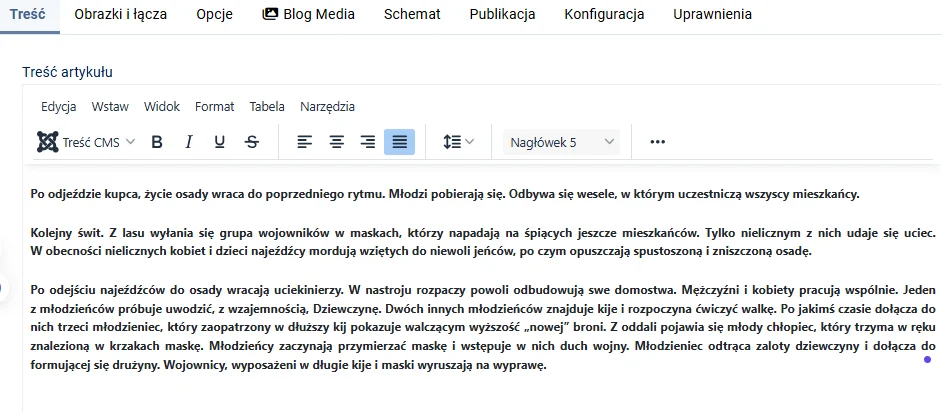942x412 pixels.
Task: Show more toolbar options via ellipsis
Action: click(x=657, y=142)
